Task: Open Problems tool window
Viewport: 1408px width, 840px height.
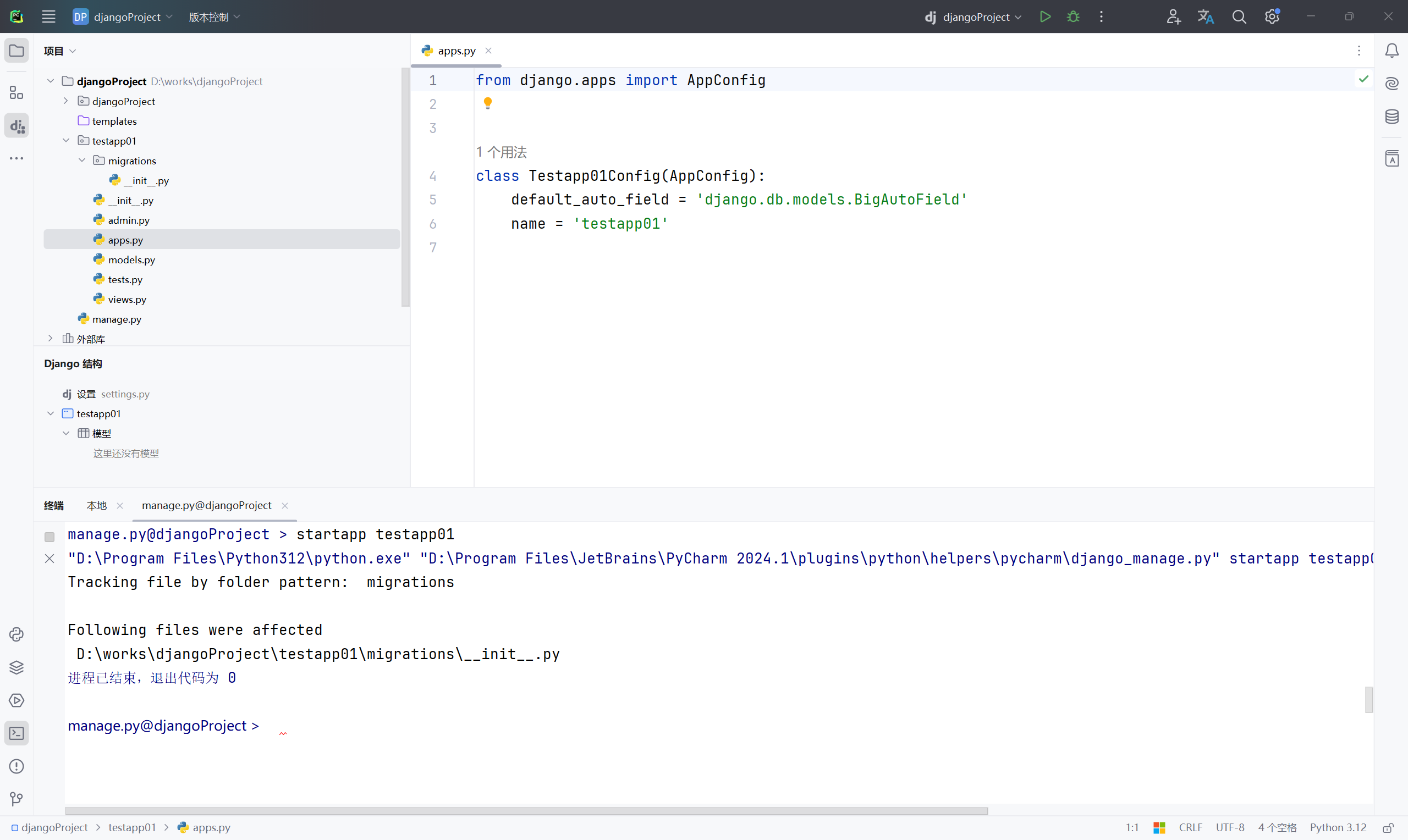Action: [16, 766]
